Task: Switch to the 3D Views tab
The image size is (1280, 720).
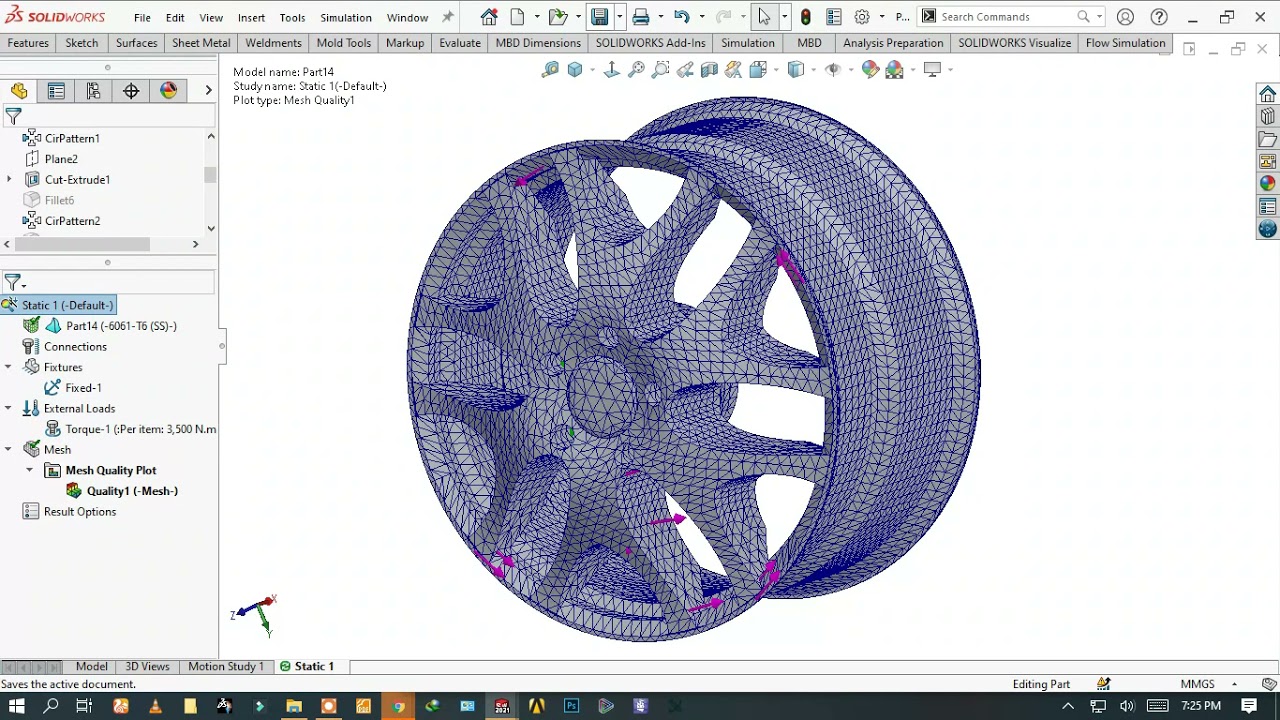Action: (147, 666)
